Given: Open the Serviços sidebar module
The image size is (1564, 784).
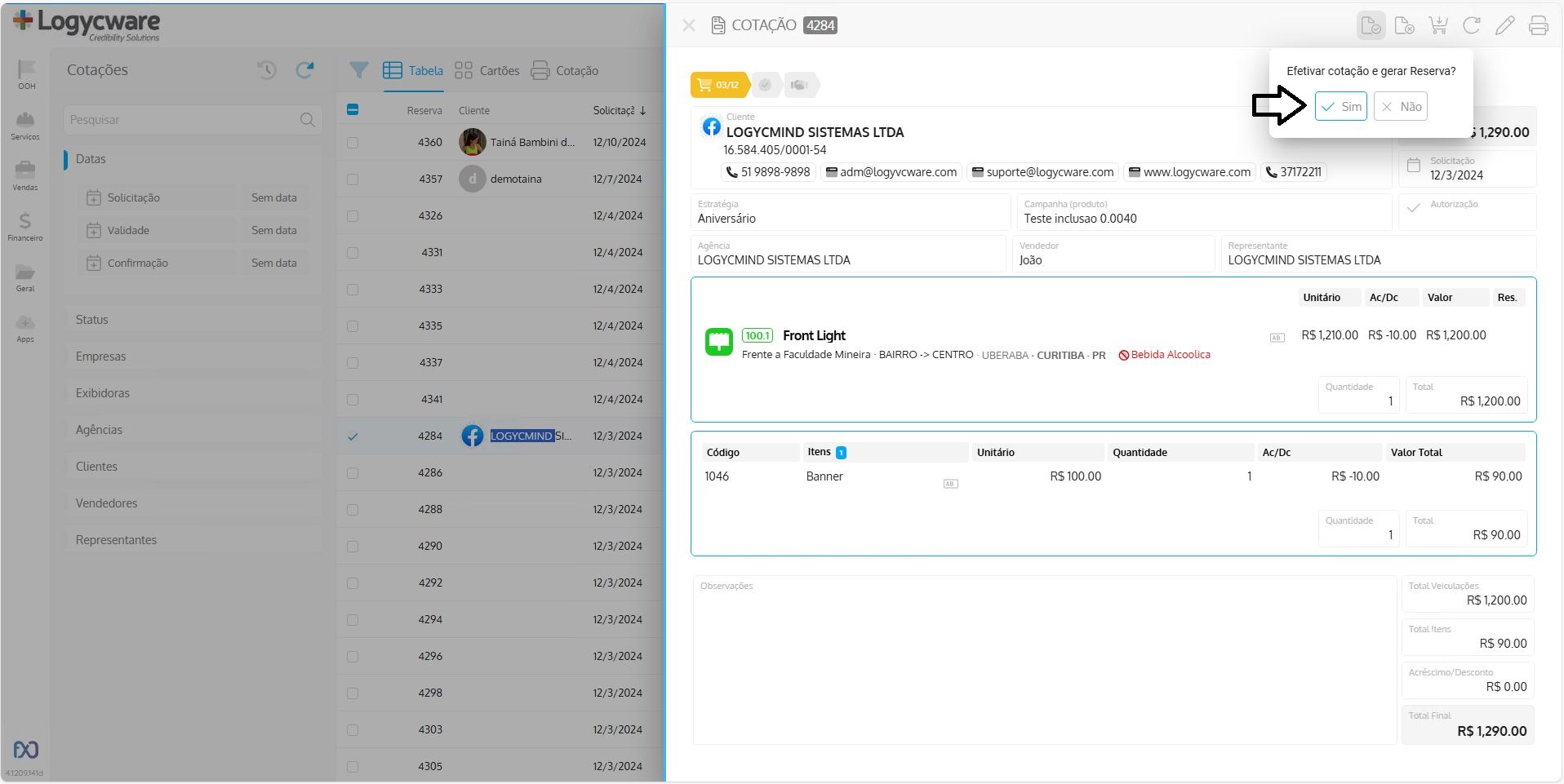Looking at the screenshot, I should point(25,125).
